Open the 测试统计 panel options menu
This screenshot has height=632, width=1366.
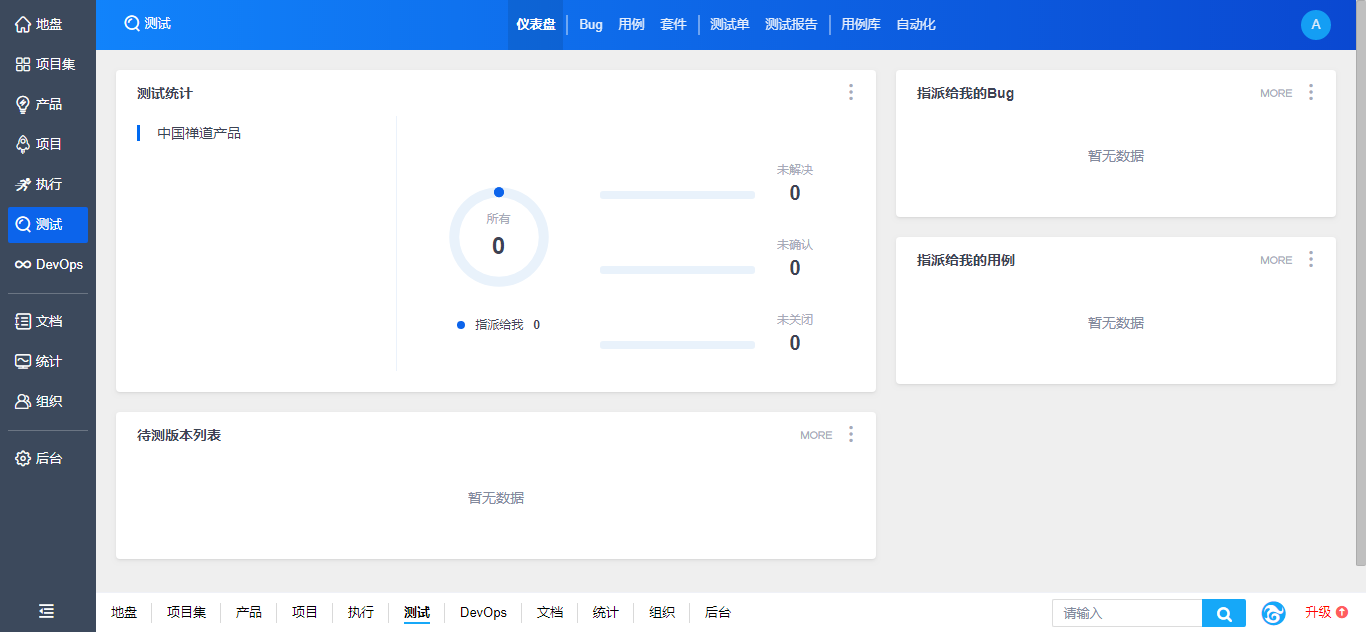851,92
